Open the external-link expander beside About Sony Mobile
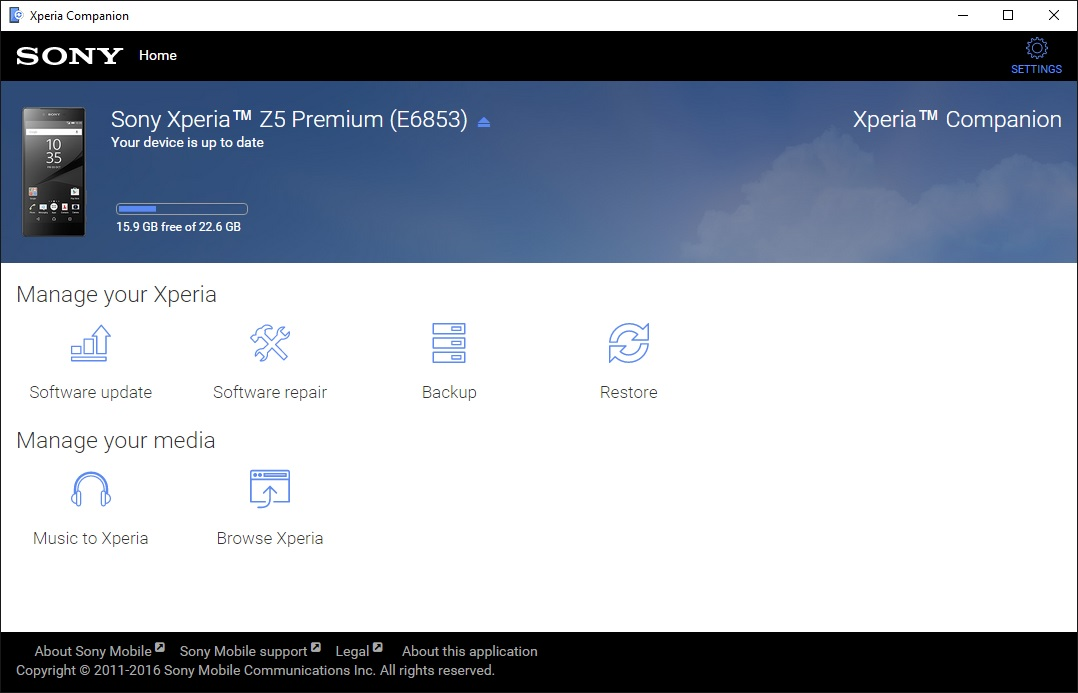 coord(162,646)
